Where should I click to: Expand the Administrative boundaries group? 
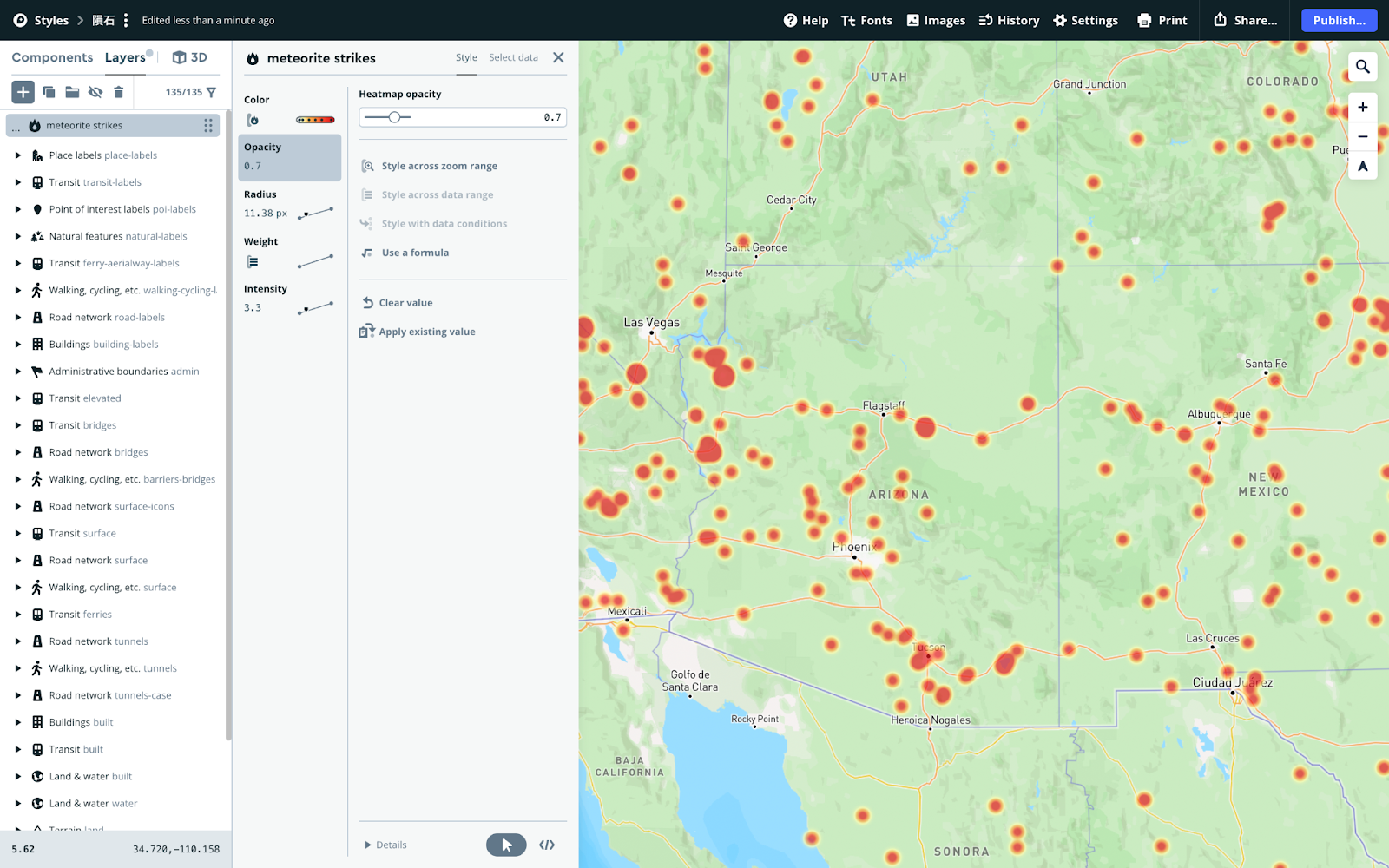tap(17, 372)
